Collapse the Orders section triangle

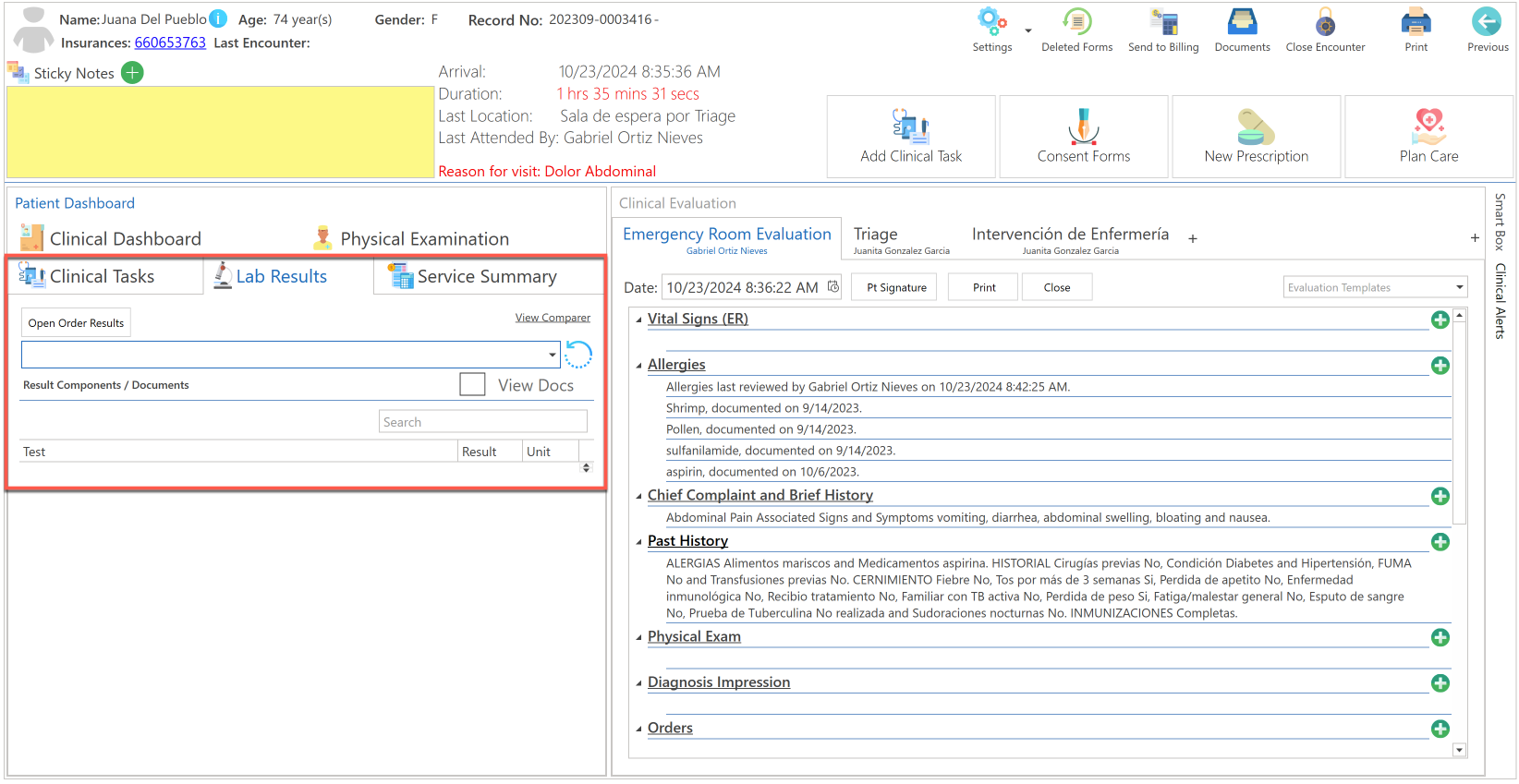[638, 730]
